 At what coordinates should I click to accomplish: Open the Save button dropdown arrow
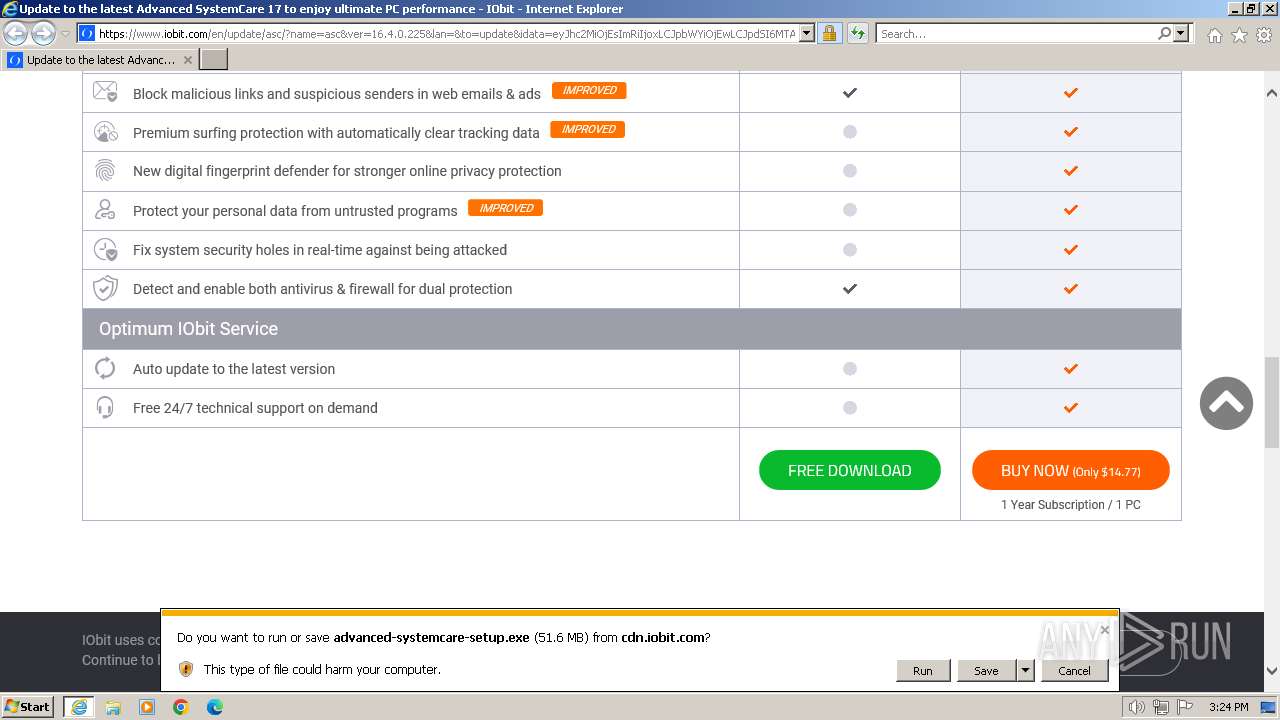1025,671
